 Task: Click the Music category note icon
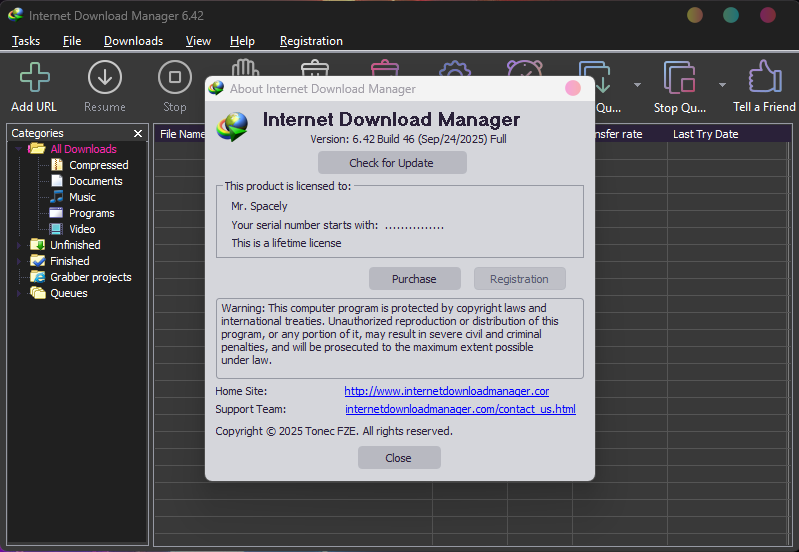[x=57, y=197]
